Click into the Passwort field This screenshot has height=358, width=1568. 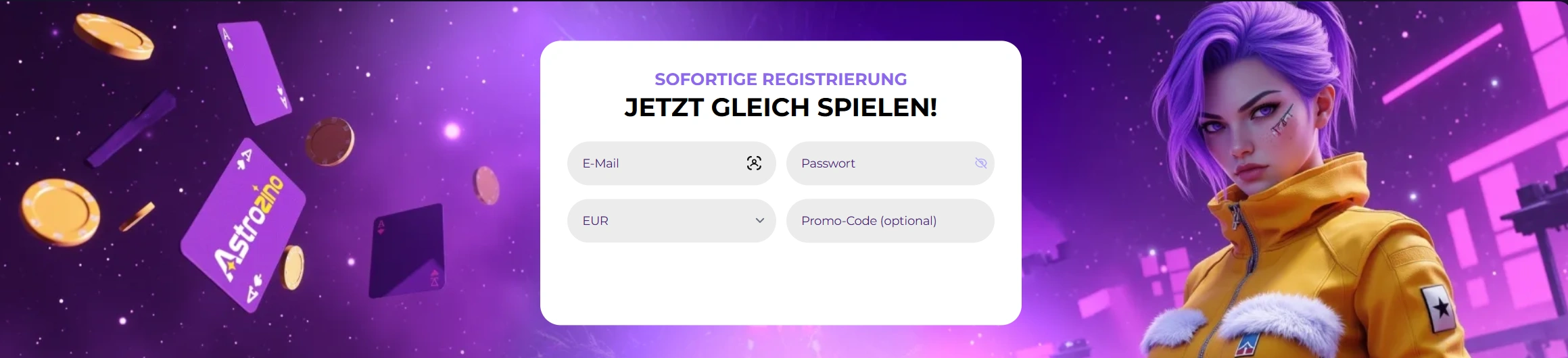coord(879,163)
